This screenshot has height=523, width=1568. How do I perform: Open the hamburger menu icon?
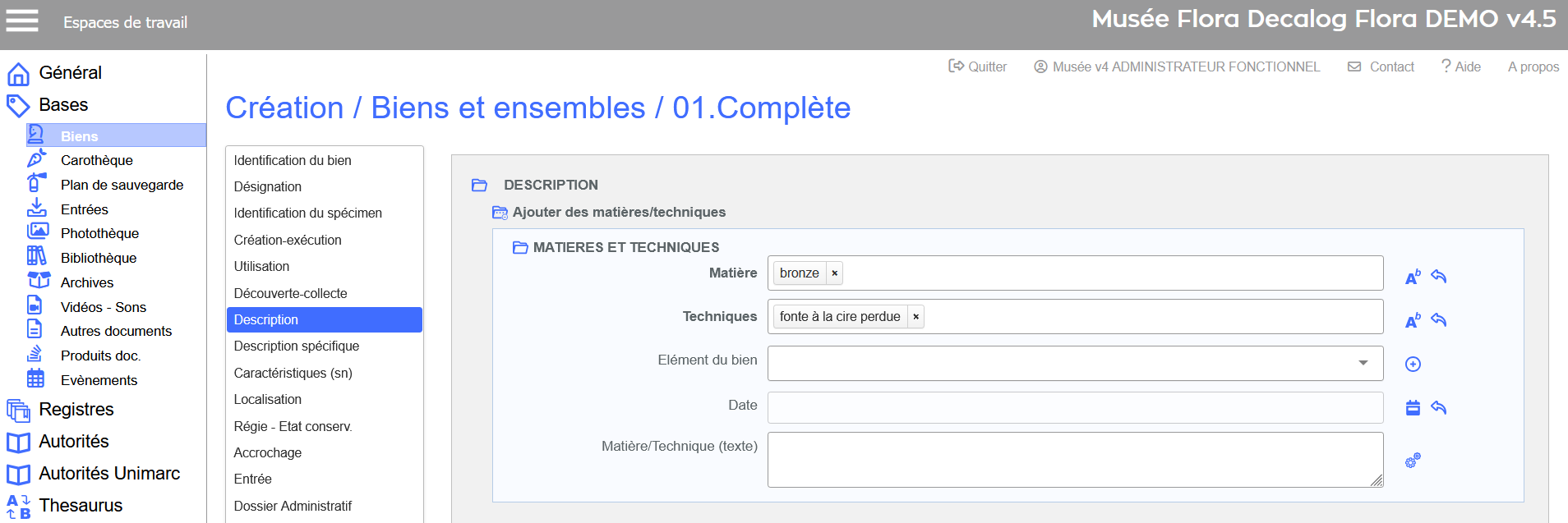(22, 21)
